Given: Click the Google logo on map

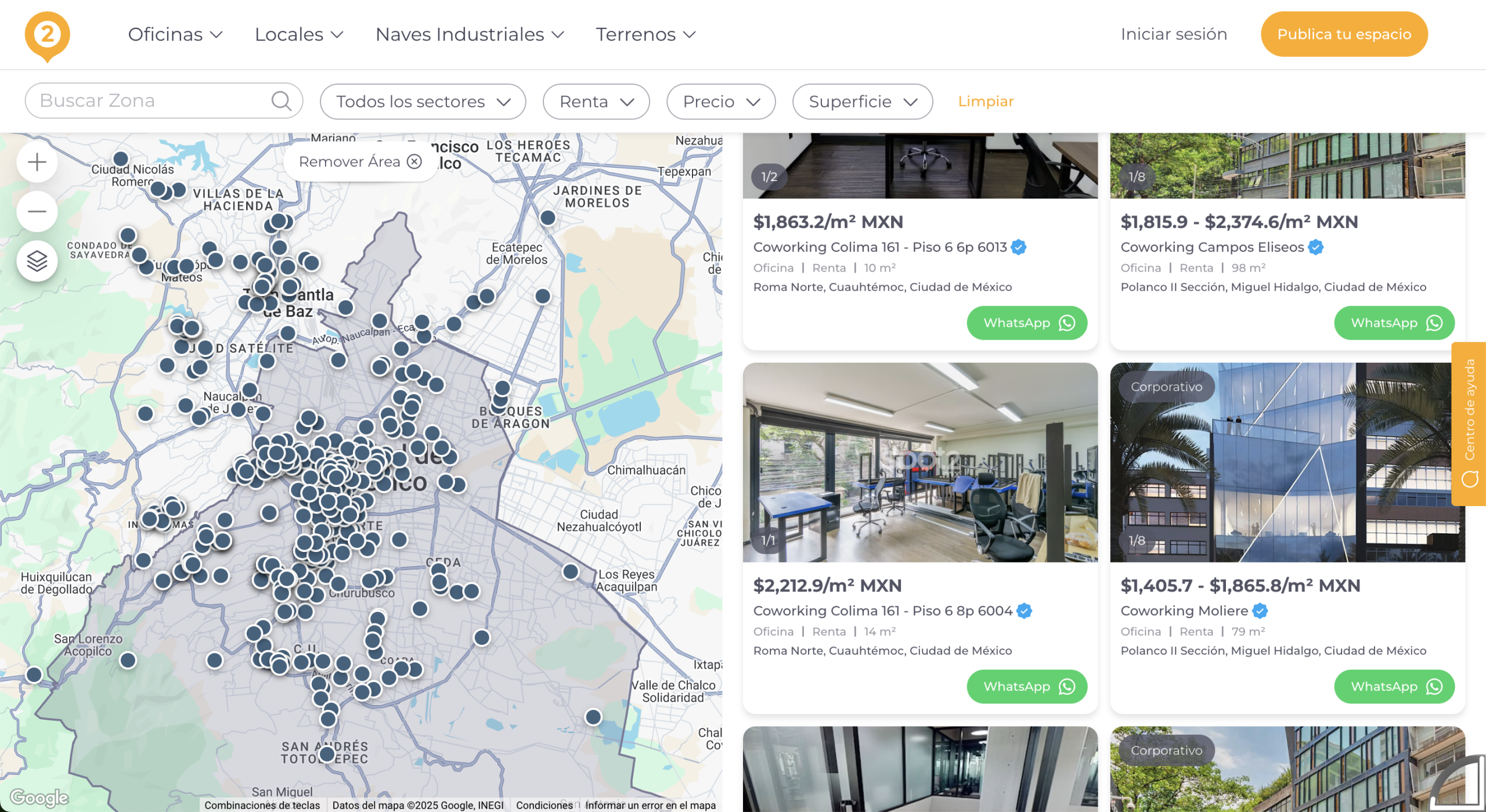Looking at the screenshot, I should pos(39,798).
